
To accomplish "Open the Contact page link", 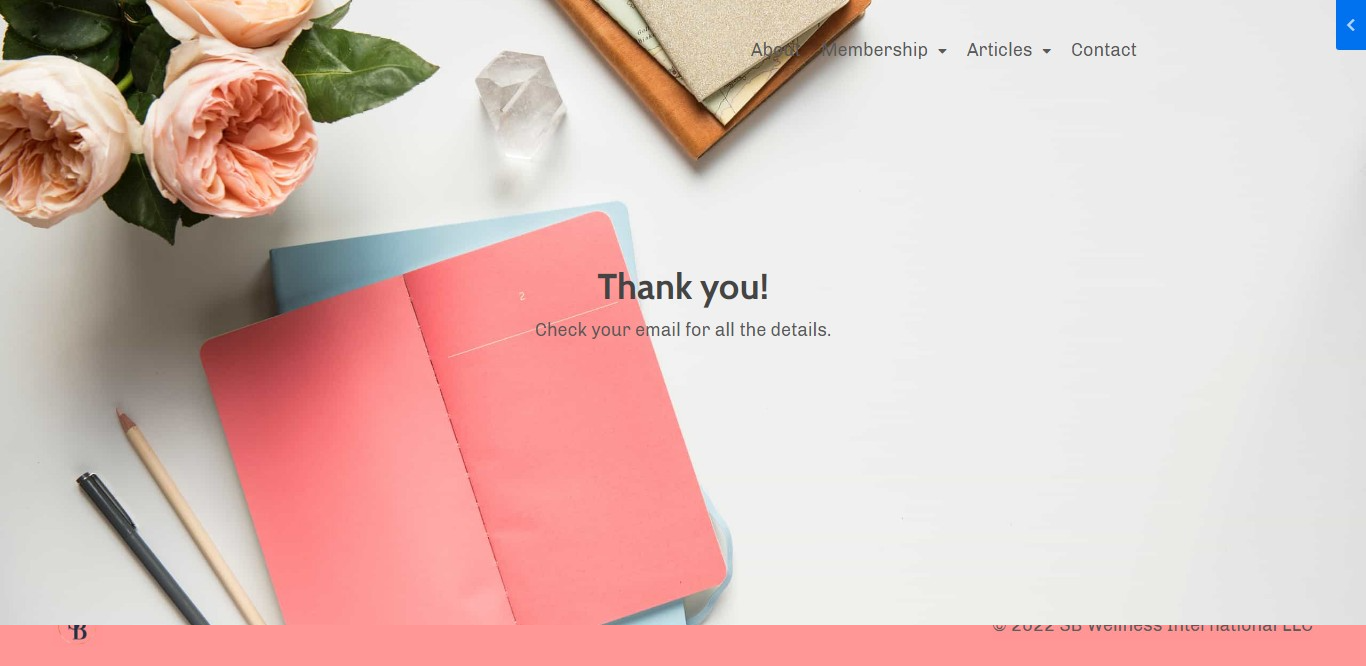I will point(1104,50).
